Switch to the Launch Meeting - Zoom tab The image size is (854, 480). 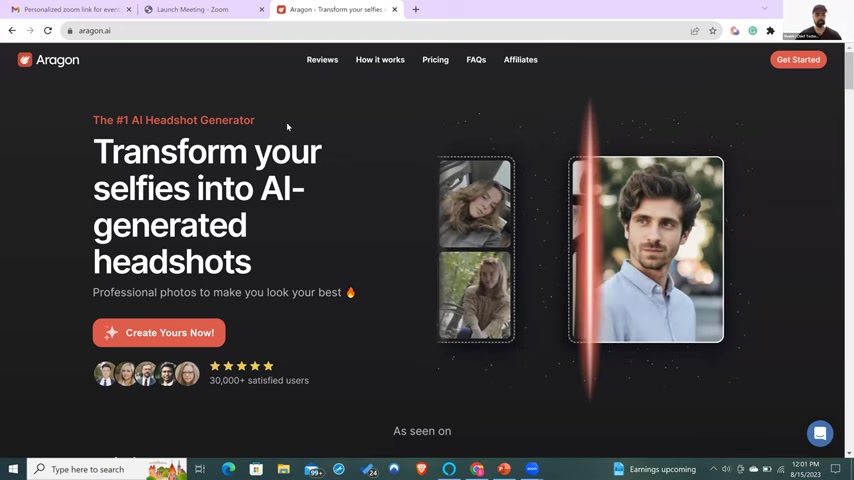point(198,10)
